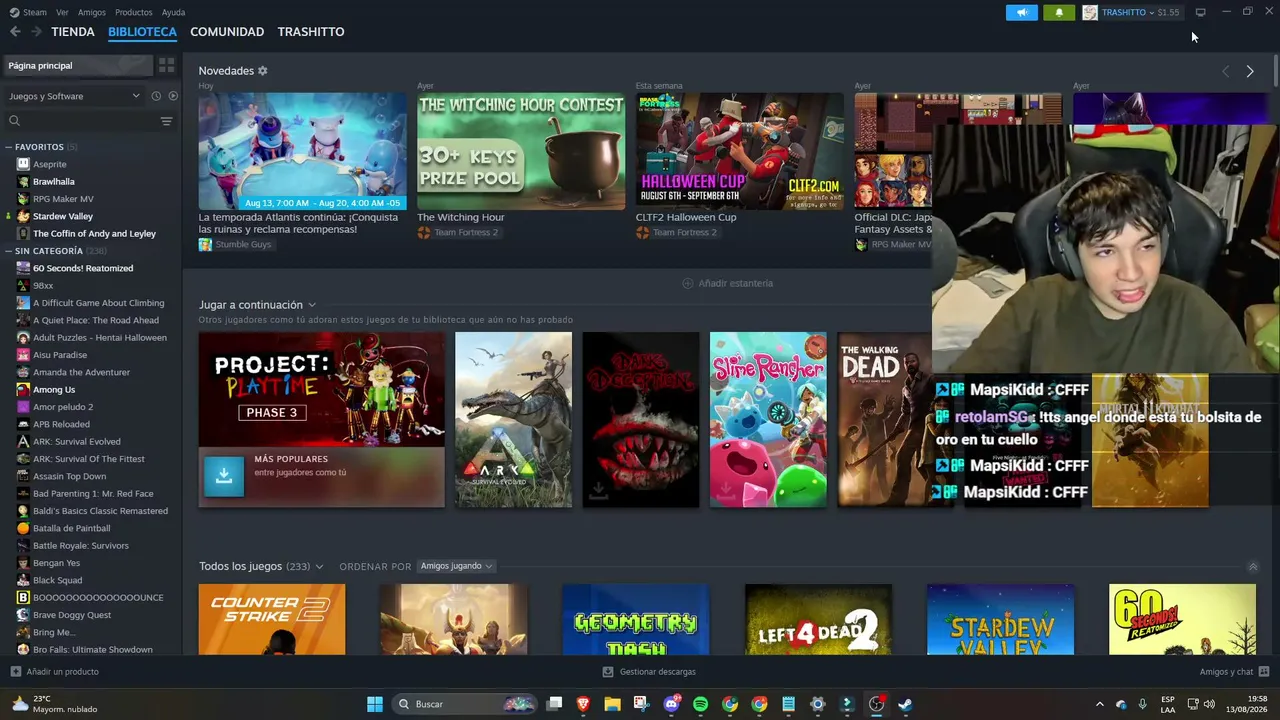The width and height of the screenshot is (1280, 720).
Task: Open advanced filter options icon
Action: click(x=166, y=121)
